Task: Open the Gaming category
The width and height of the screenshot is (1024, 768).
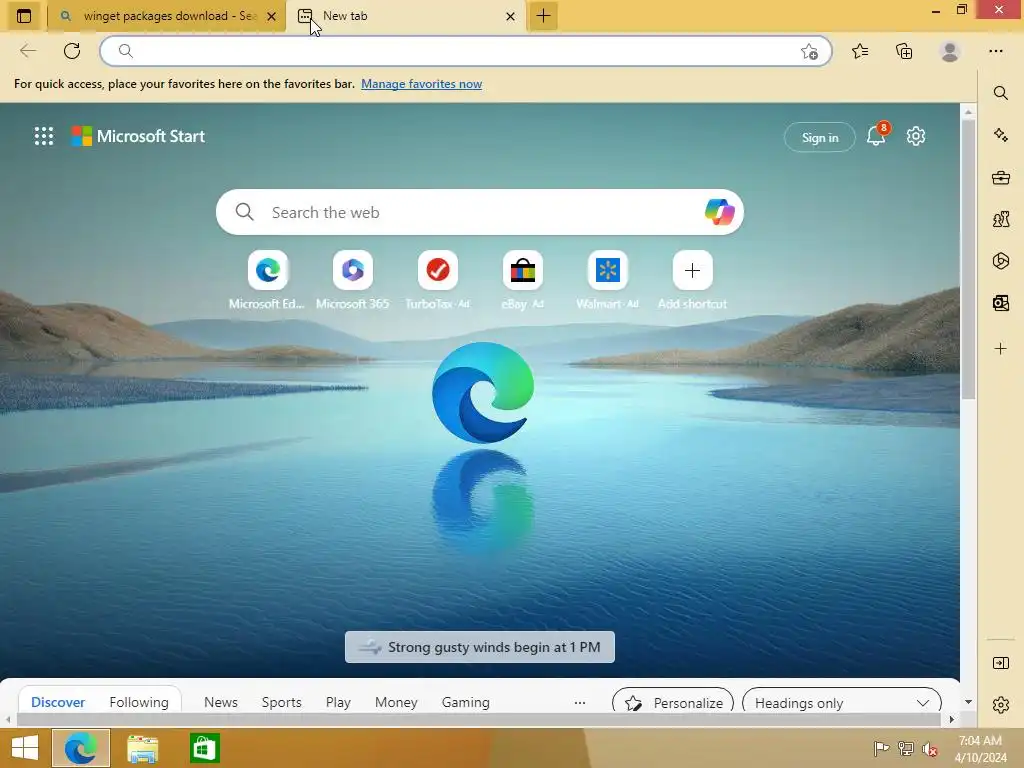Action: click(466, 702)
